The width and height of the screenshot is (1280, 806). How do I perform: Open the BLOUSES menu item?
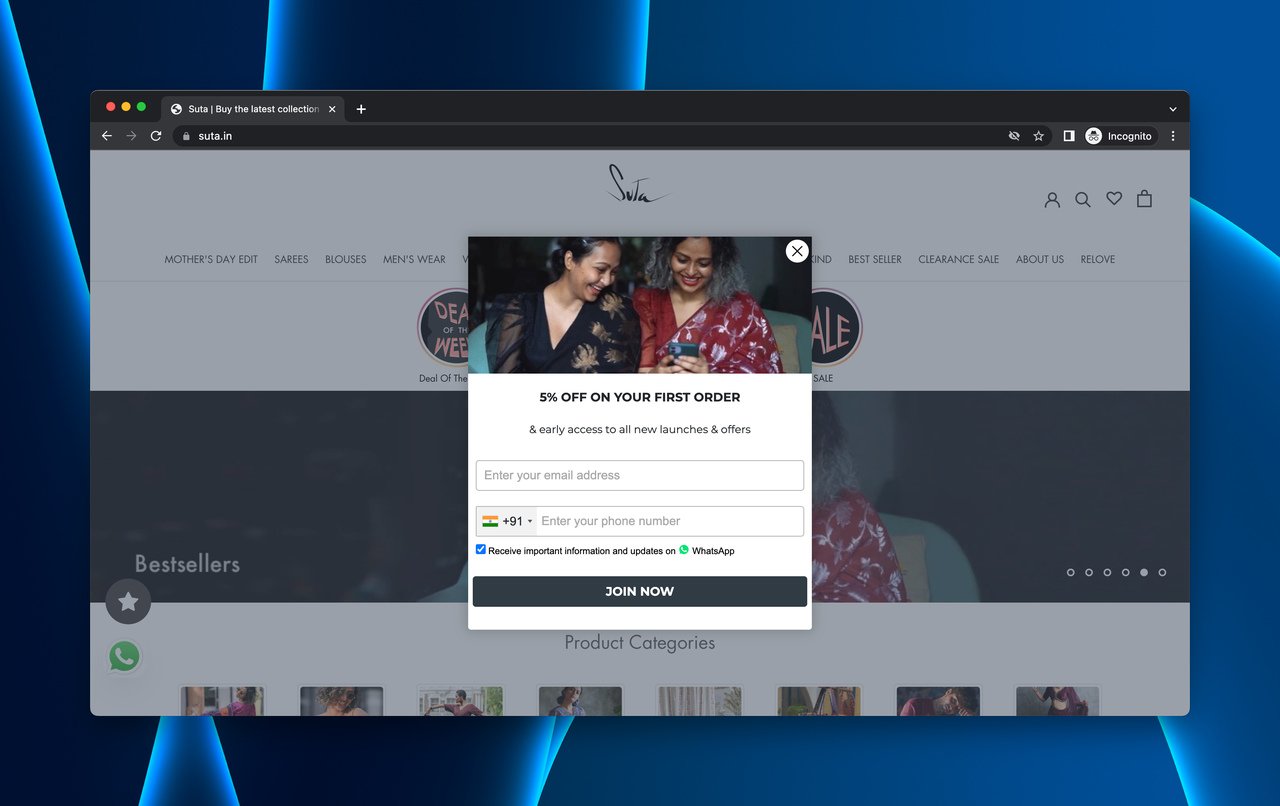tap(346, 259)
